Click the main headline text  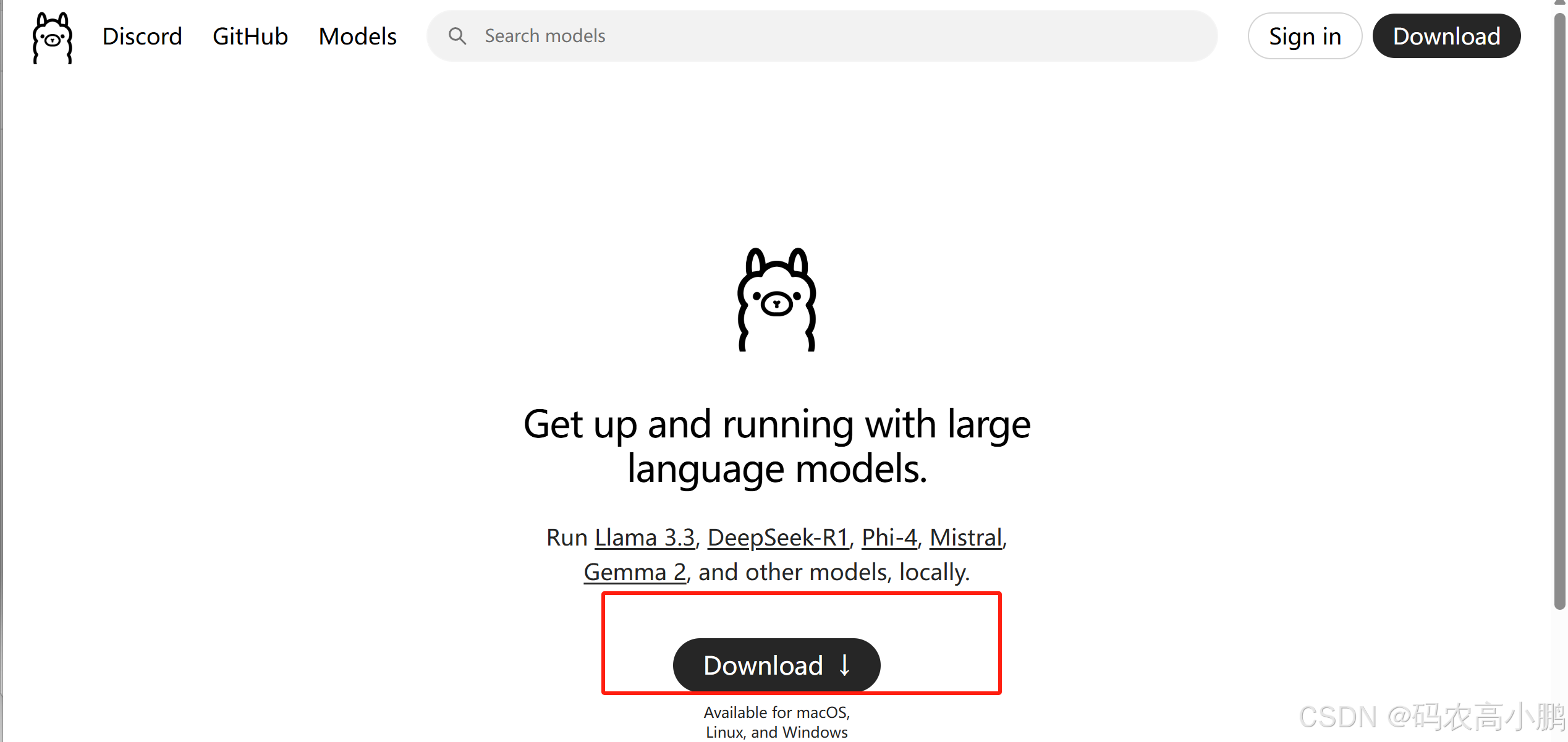tap(777, 446)
